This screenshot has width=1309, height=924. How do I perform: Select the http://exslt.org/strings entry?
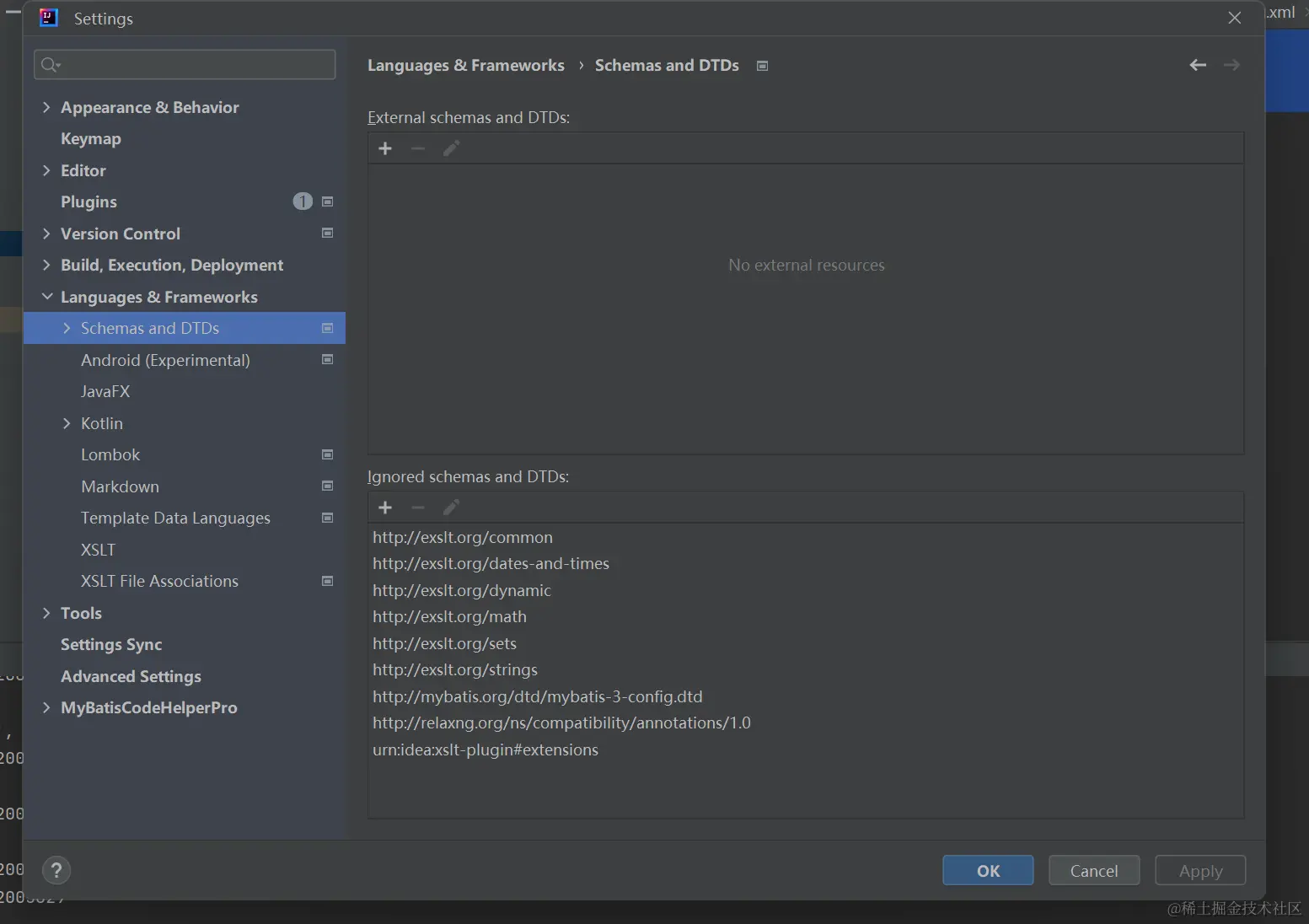(x=806, y=669)
